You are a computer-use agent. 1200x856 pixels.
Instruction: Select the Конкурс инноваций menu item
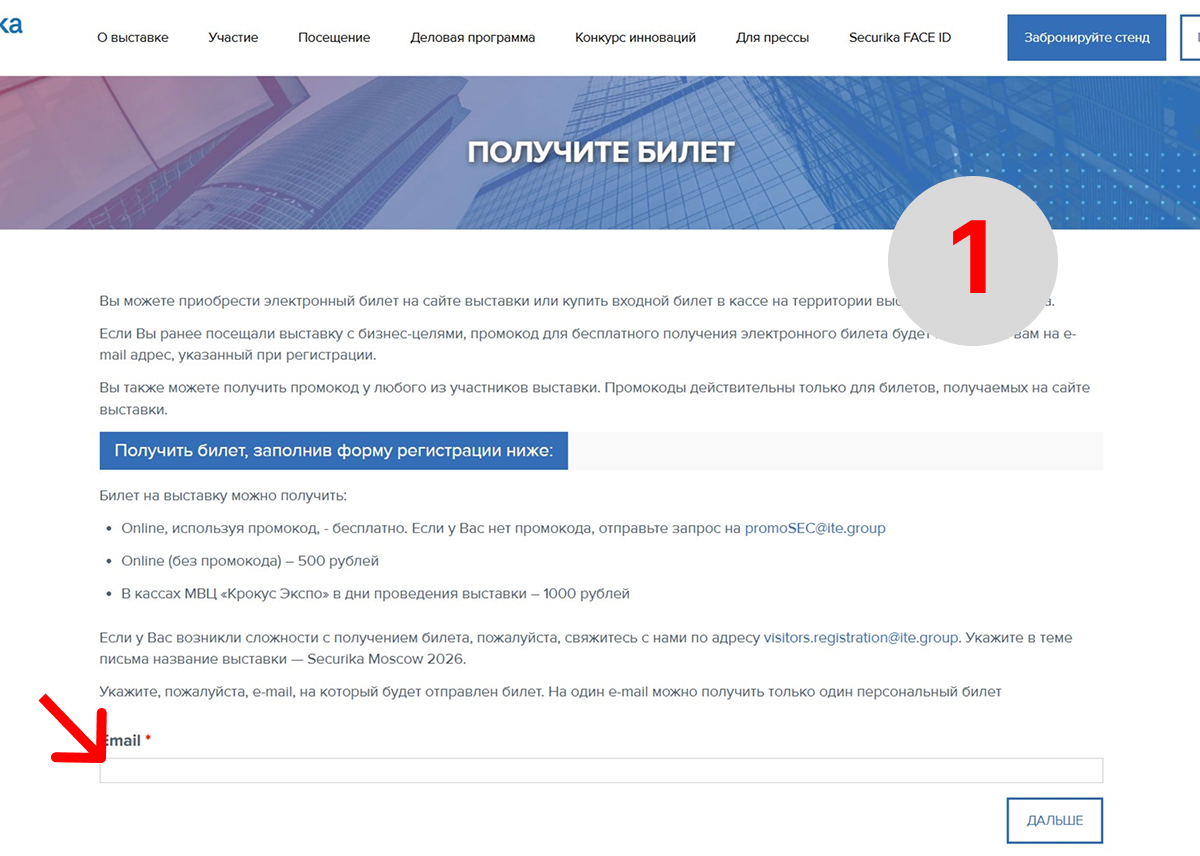coord(635,38)
